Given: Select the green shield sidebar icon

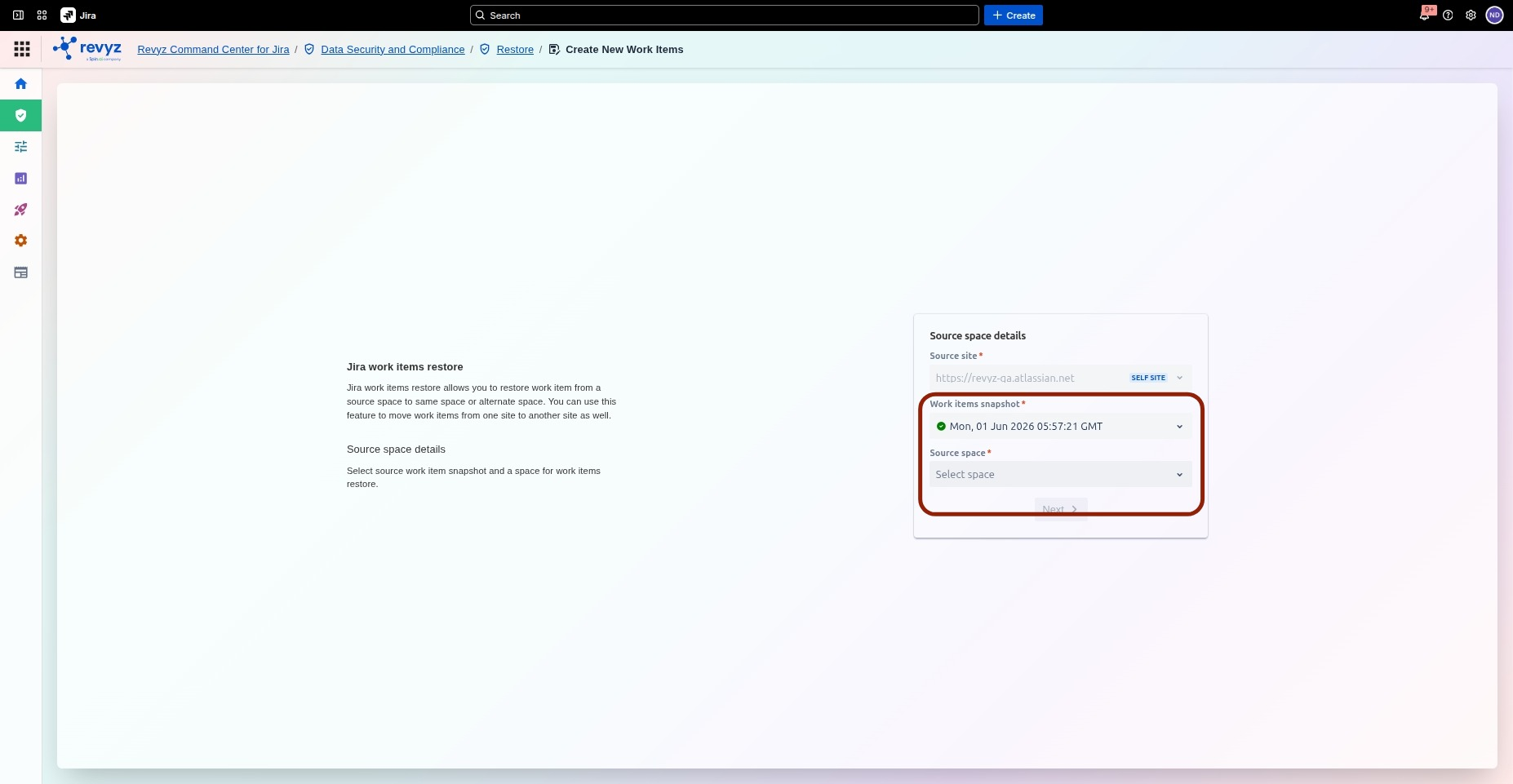Looking at the screenshot, I should point(21,116).
